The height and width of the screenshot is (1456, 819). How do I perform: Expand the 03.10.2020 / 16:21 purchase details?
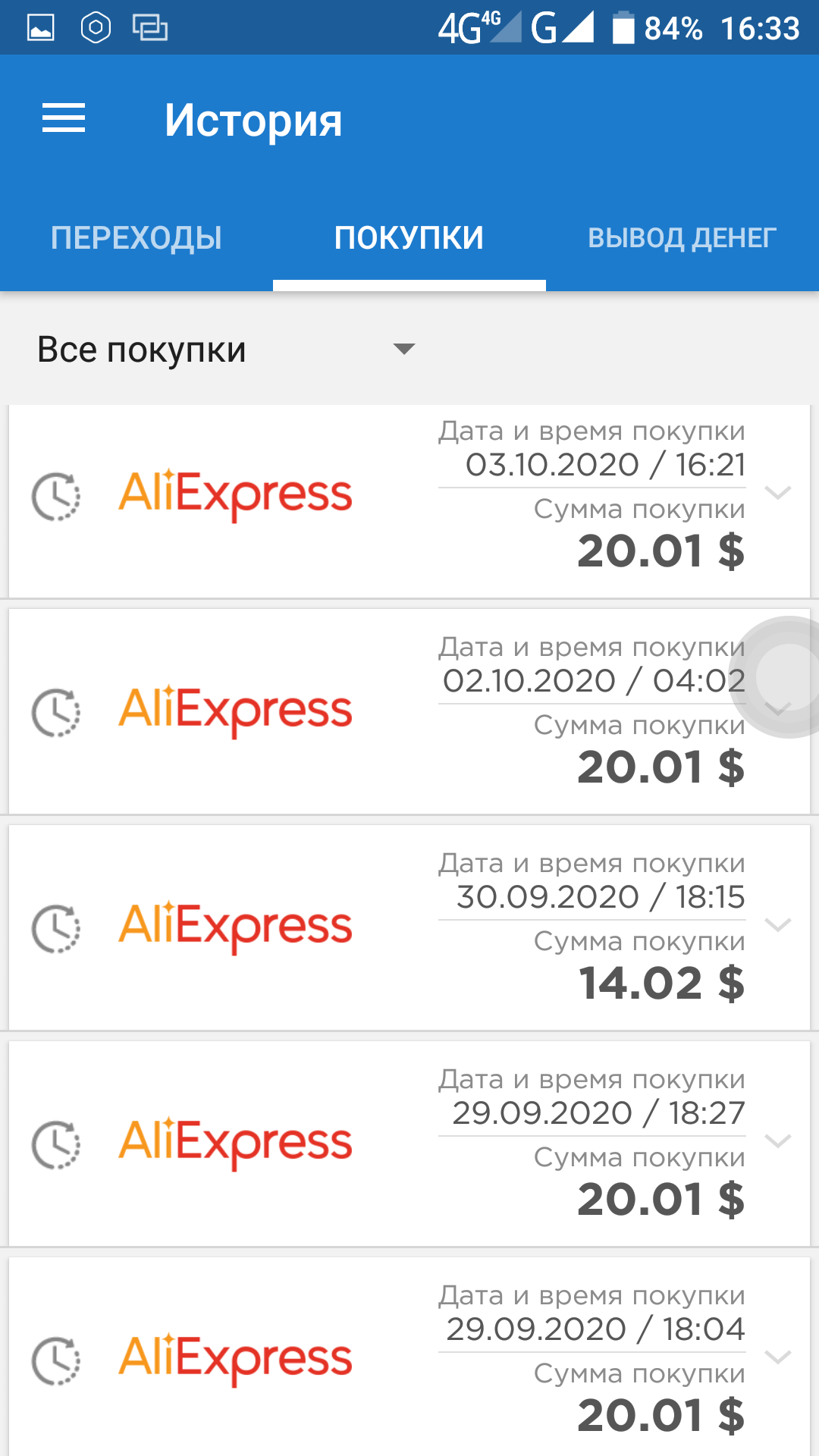tap(778, 493)
